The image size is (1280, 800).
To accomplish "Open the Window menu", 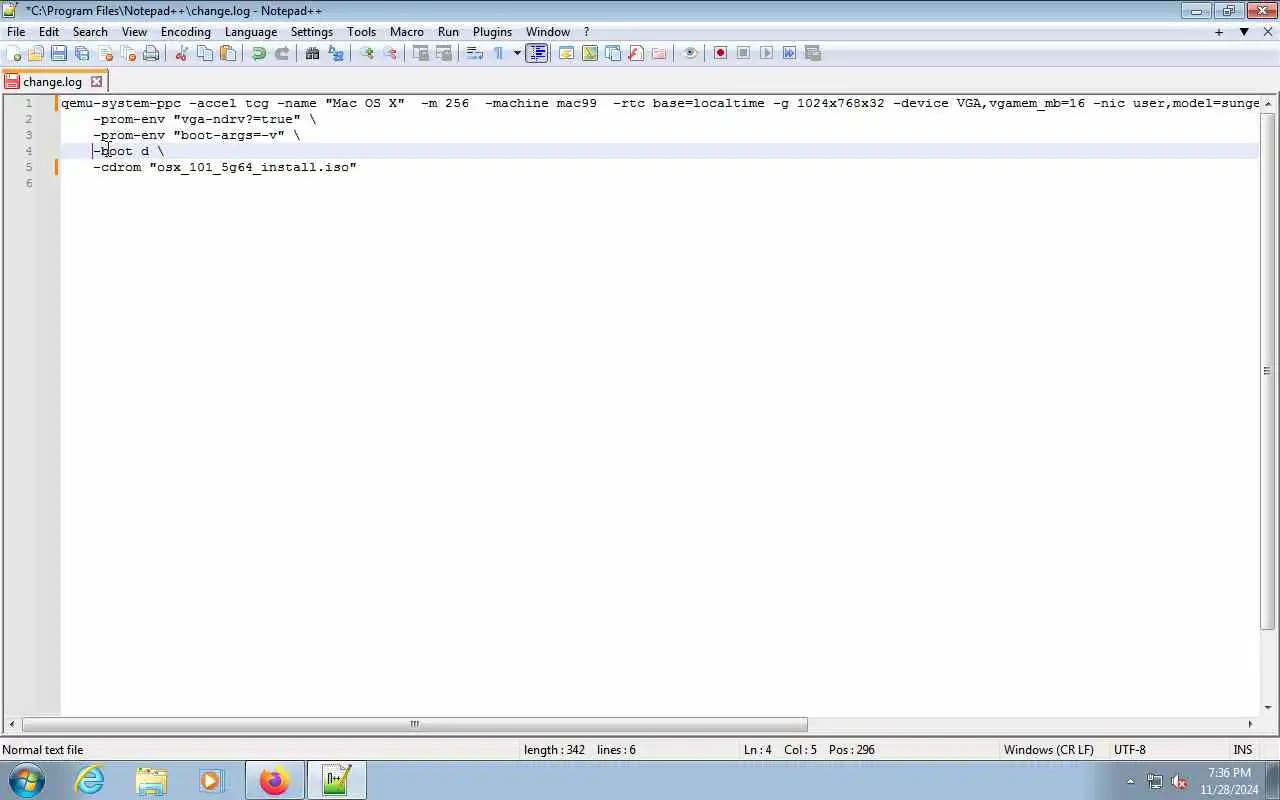I will pos(548,32).
